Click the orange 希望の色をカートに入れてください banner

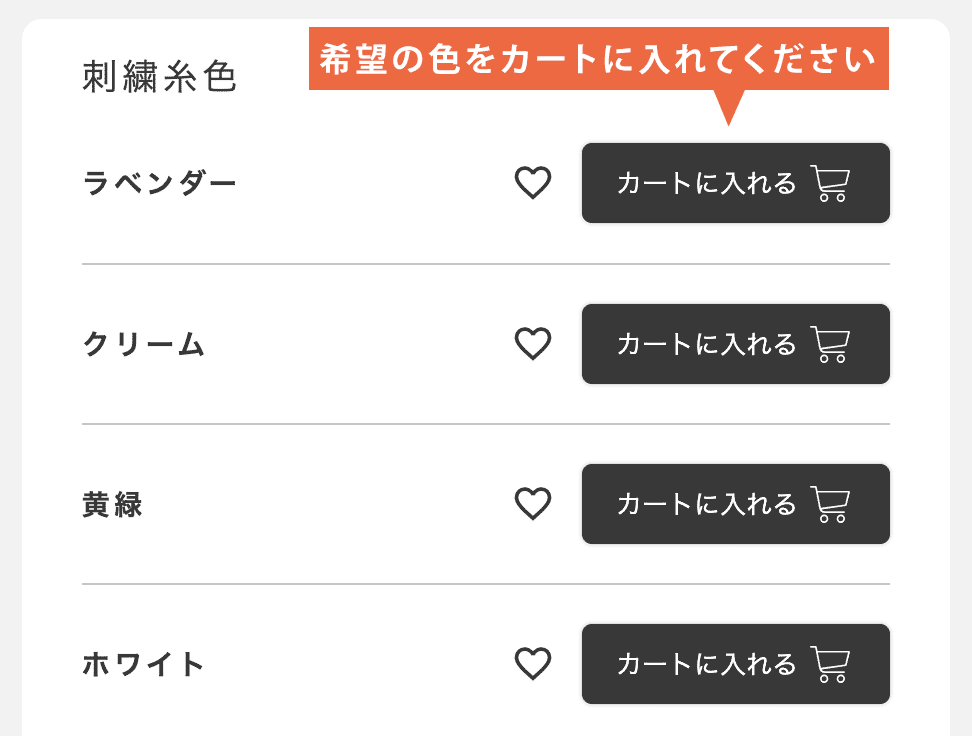(598, 59)
